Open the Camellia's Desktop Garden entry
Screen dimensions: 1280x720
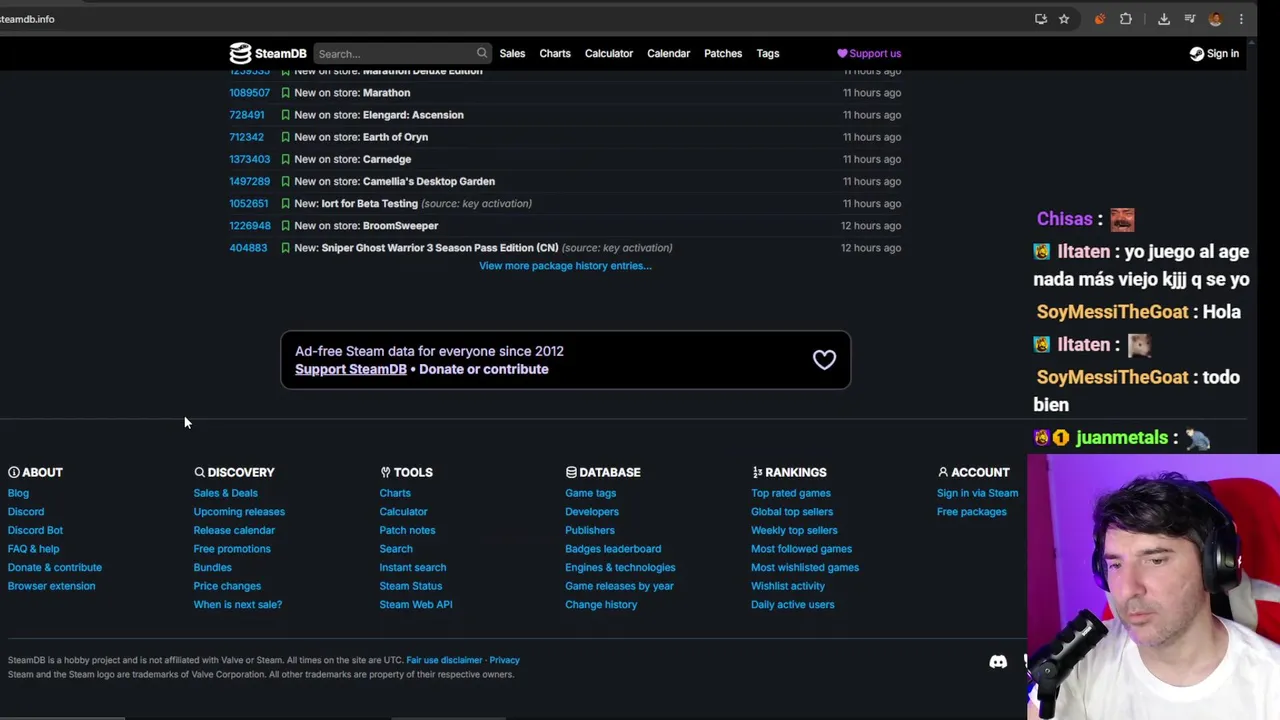tap(429, 181)
